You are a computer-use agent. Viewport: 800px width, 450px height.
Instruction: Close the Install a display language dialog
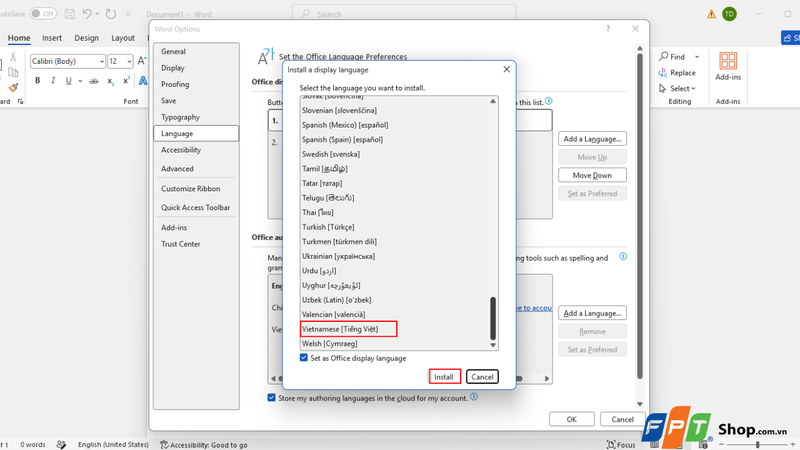tap(506, 69)
